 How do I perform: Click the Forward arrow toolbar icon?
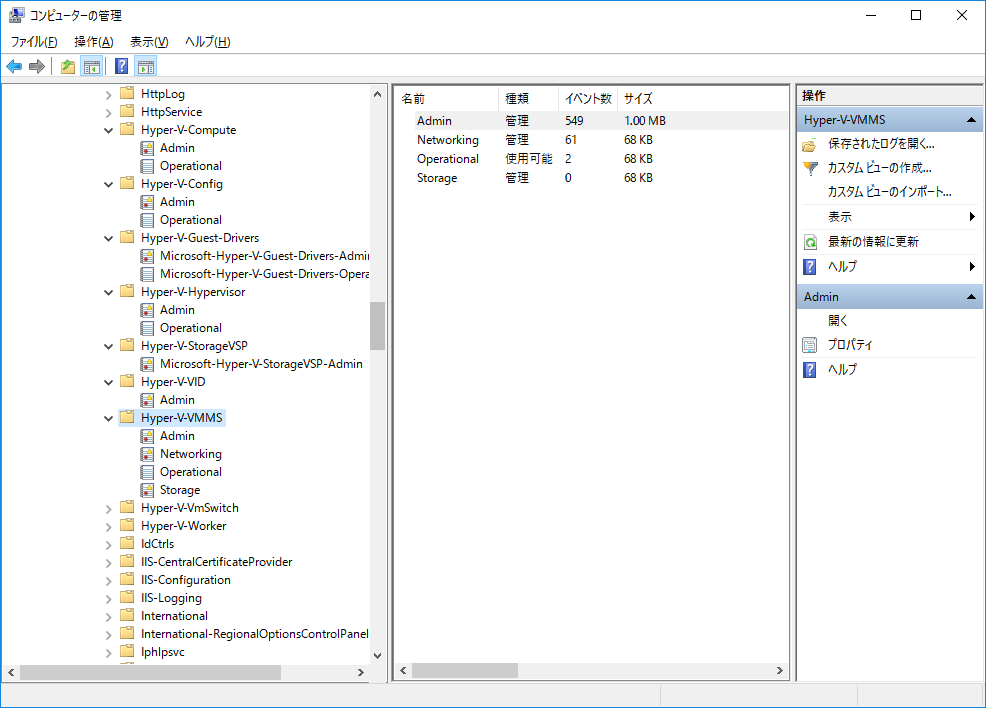[37, 66]
